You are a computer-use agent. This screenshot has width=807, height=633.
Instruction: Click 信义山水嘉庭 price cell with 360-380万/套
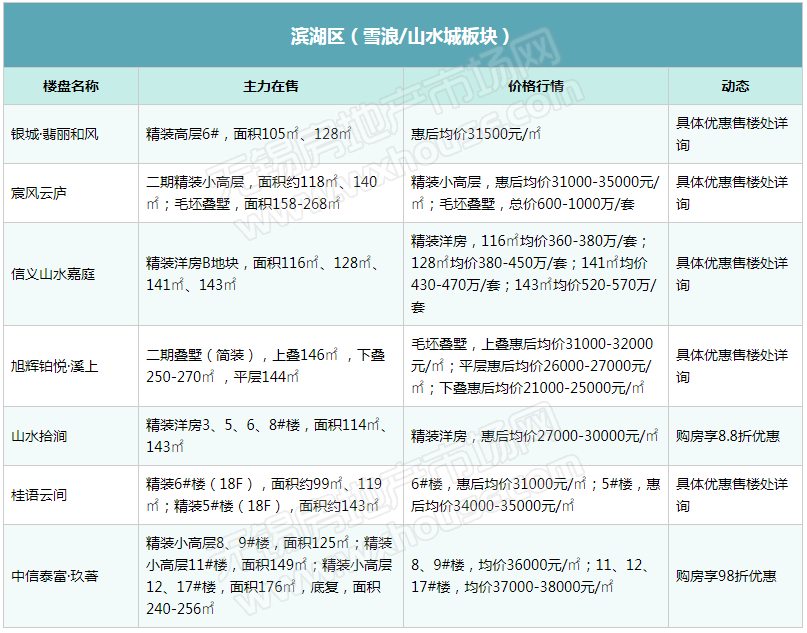tap(534, 274)
